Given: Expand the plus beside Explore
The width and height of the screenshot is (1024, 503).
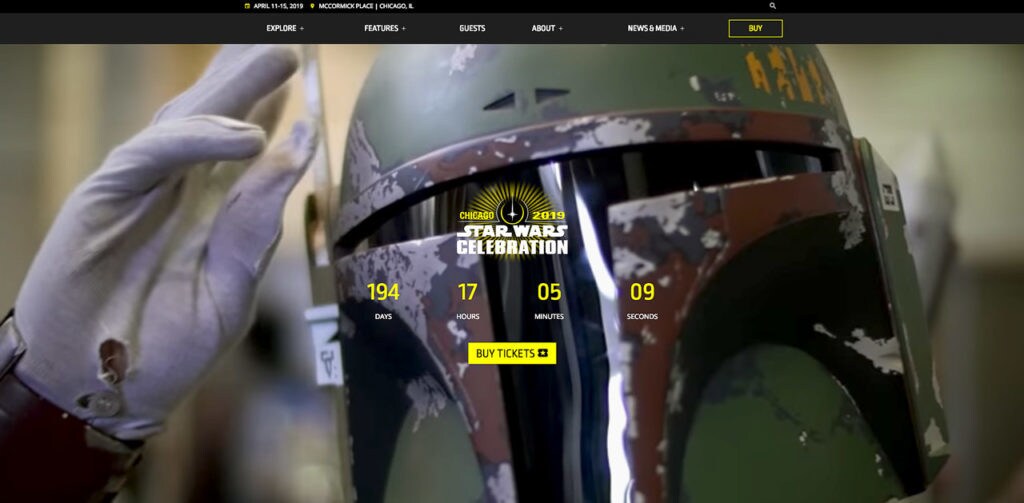Looking at the screenshot, I should (302, 28).
